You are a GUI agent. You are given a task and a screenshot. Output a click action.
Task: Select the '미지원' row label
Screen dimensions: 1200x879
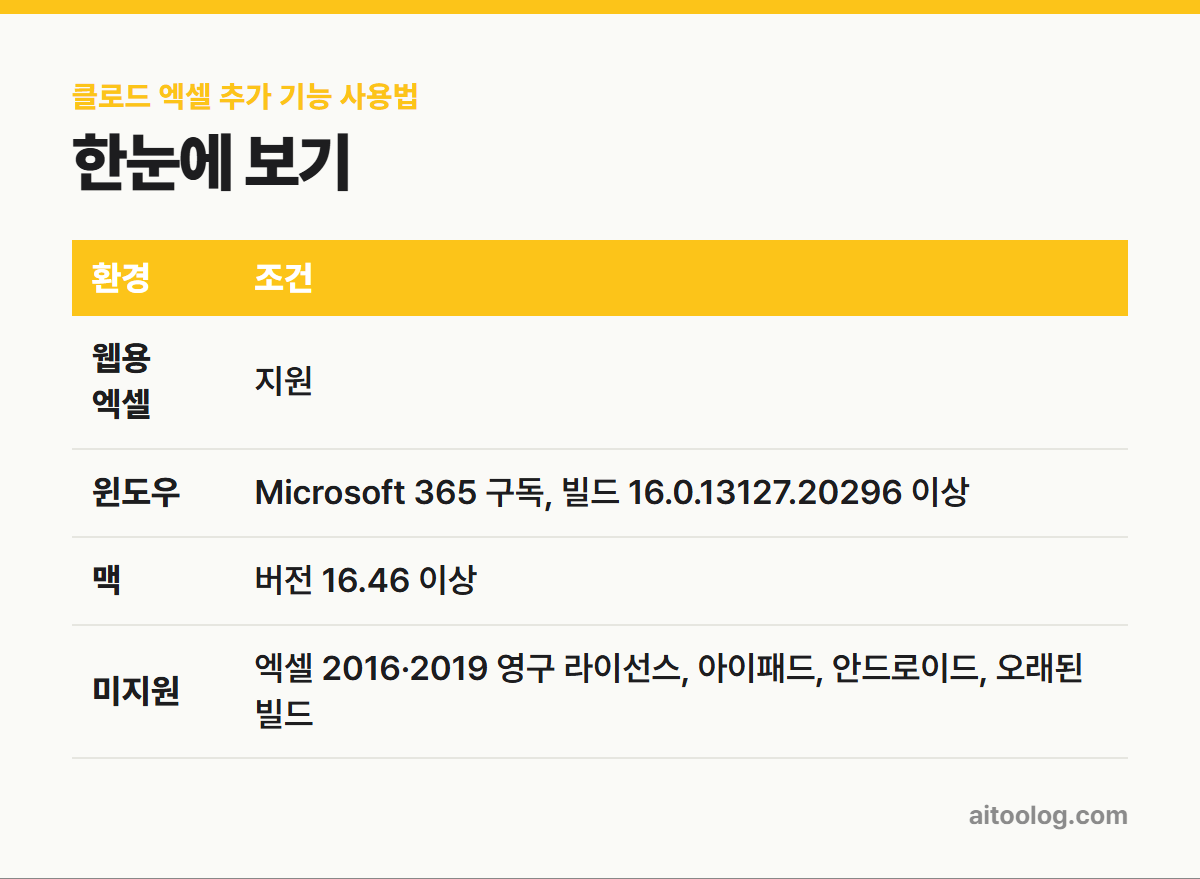[136, 691]
